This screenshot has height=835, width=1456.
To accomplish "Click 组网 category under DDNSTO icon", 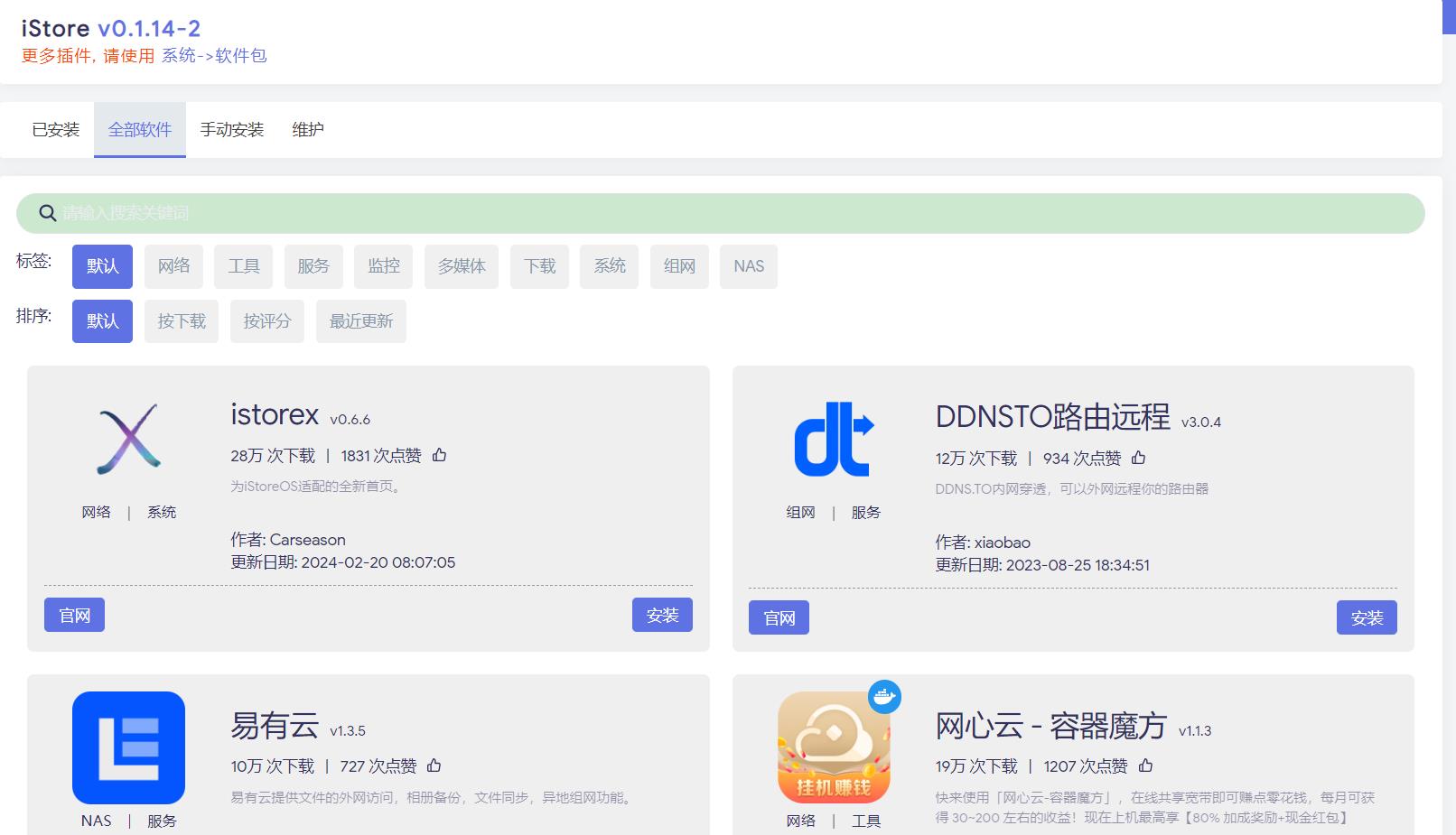I will point(800,512).
